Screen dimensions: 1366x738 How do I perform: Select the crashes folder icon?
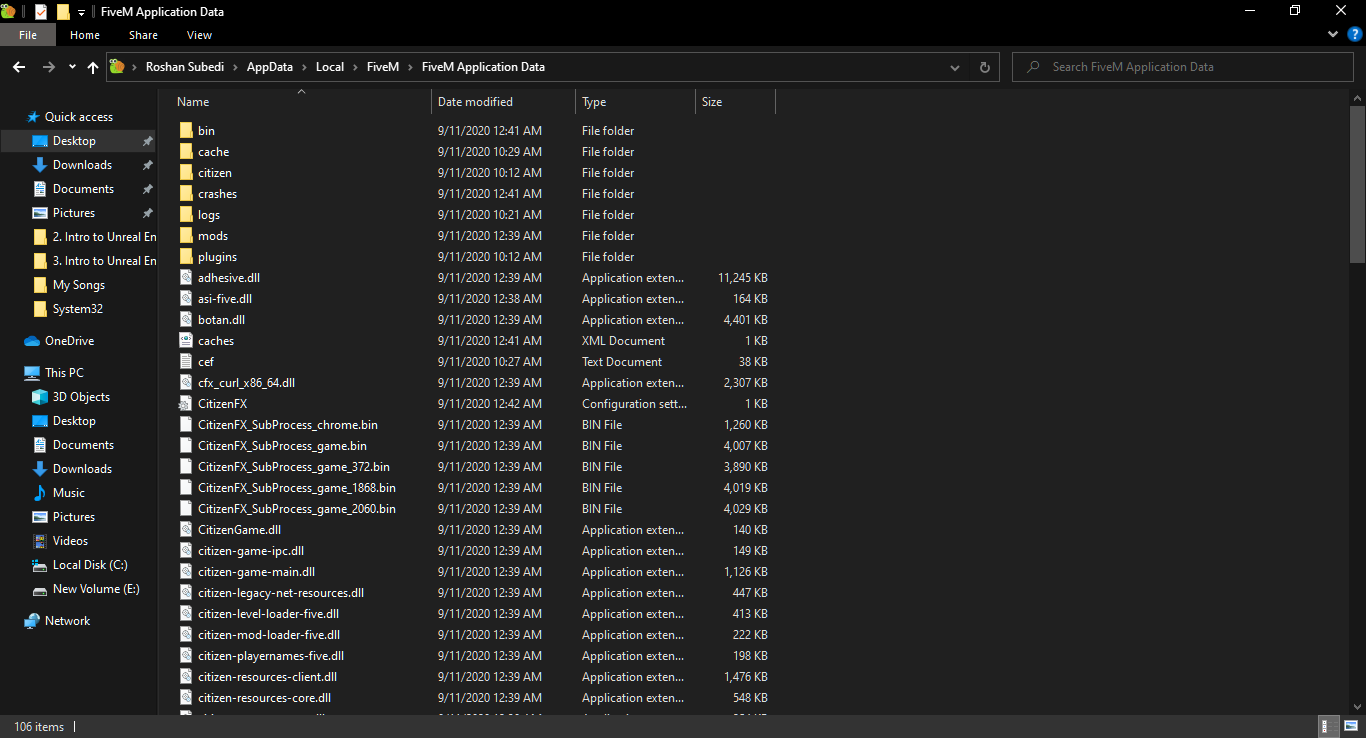(x=186, y=194)
